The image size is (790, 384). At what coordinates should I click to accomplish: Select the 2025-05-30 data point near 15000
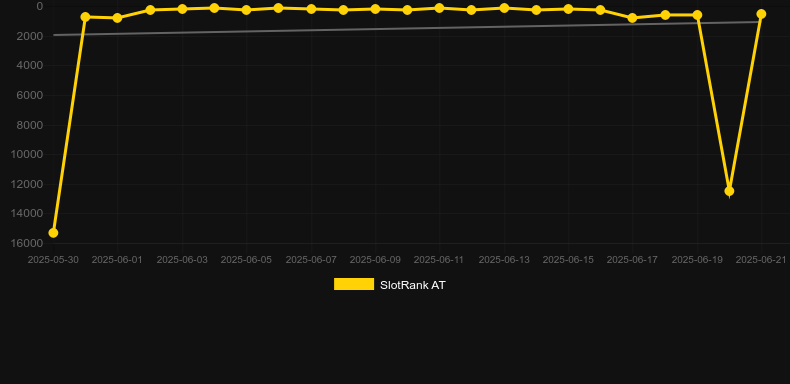point(53,233)
